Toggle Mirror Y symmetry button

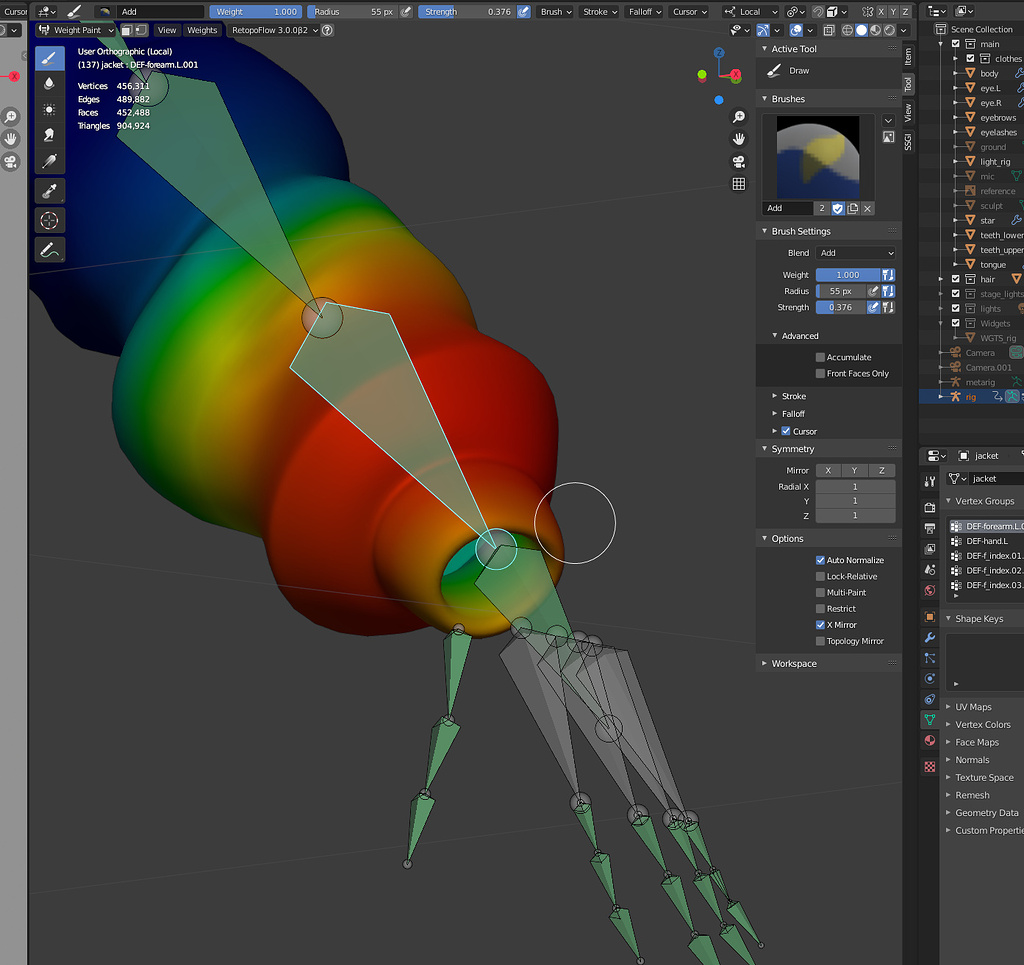click(854, 470)
